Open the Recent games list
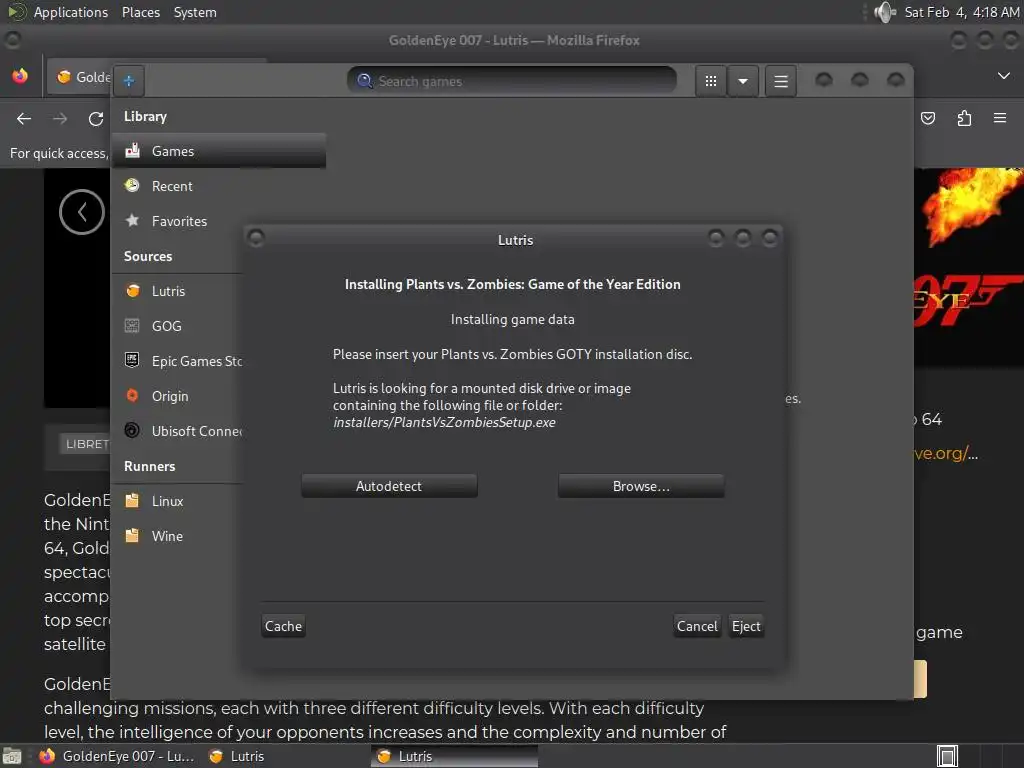The width and height of the screenshot is (1024, 768). (219, 186)
